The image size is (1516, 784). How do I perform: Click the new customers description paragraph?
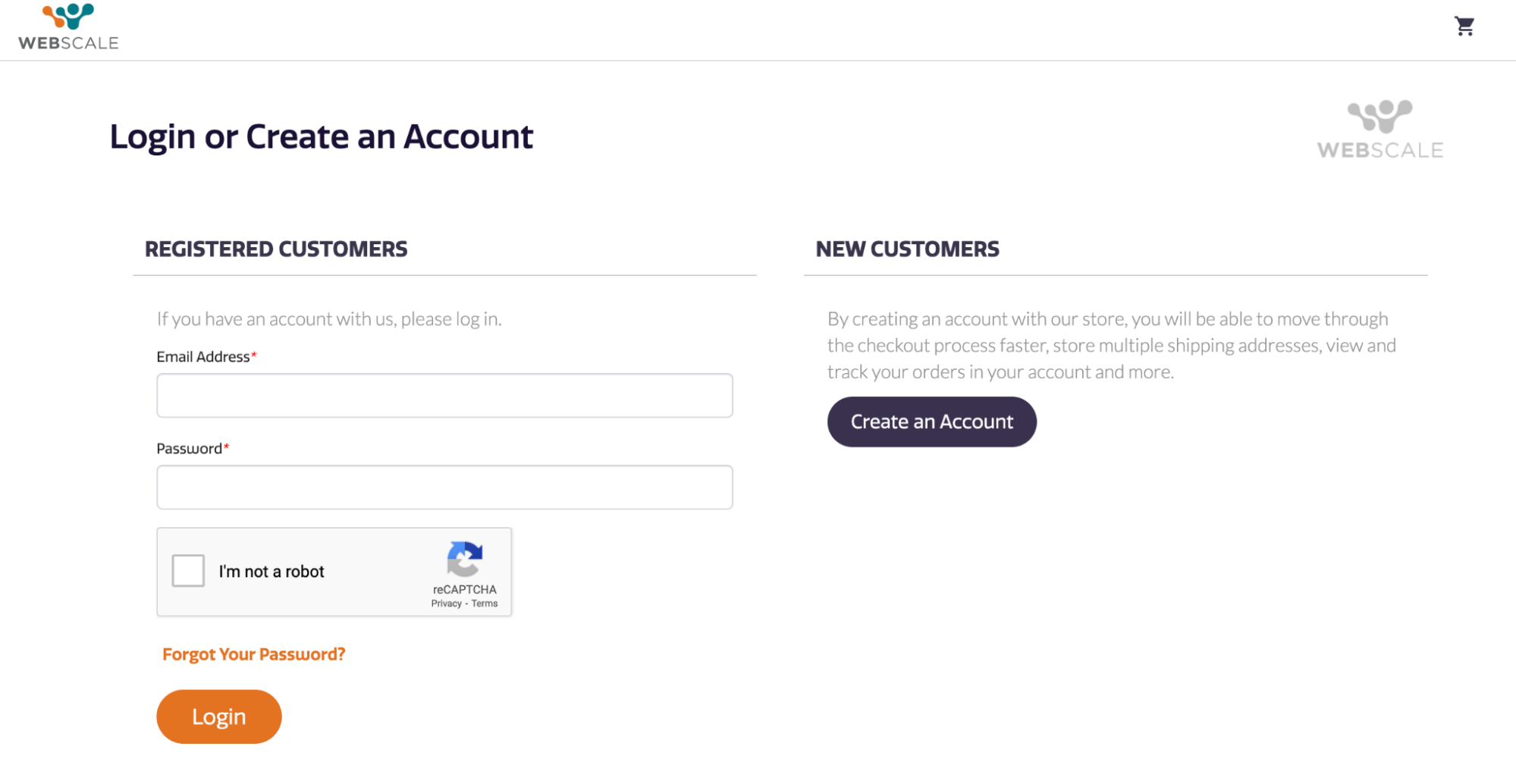(x=1111, y=346)
